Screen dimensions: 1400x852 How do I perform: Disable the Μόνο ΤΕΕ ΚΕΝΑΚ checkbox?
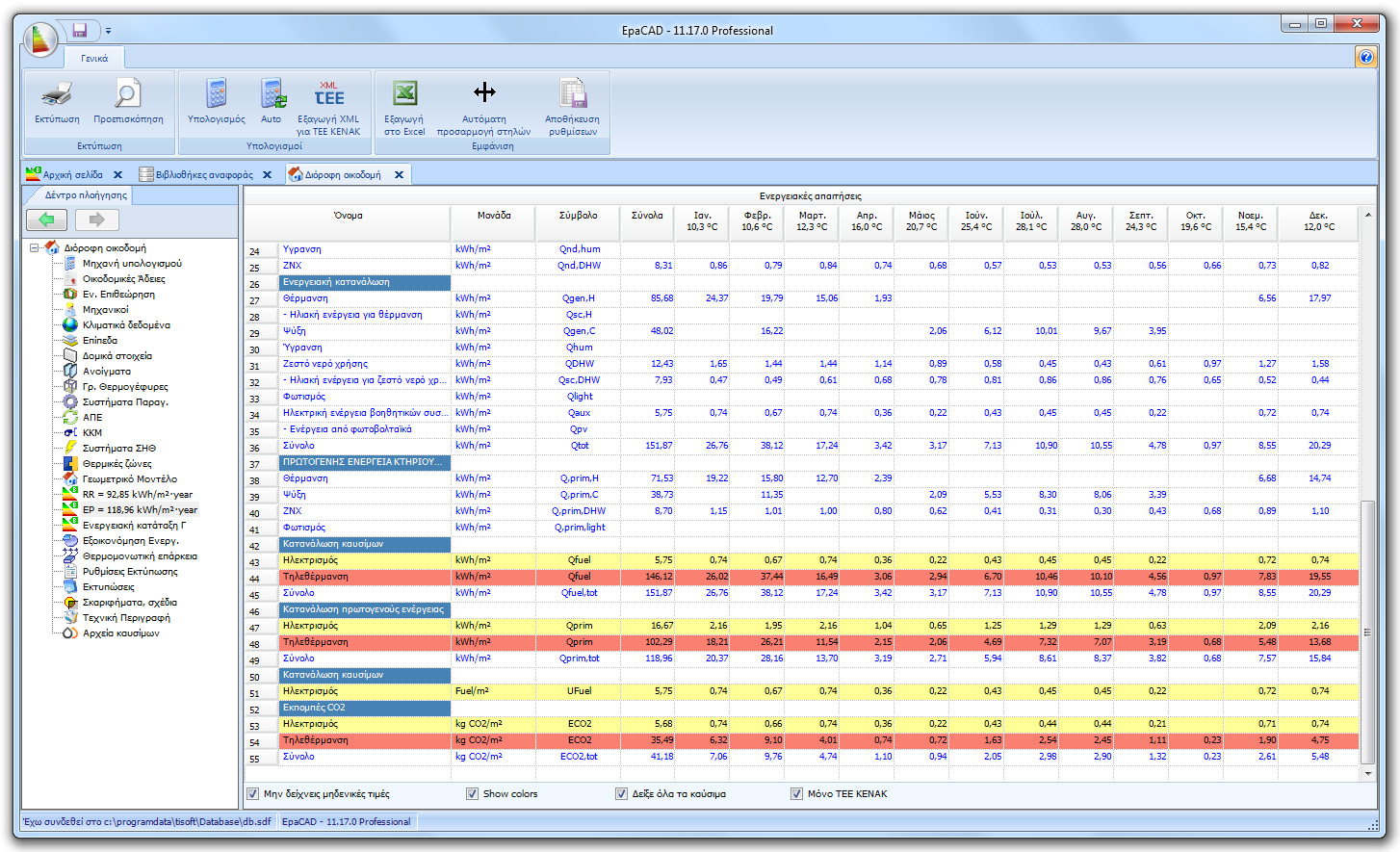pos(796,793)
